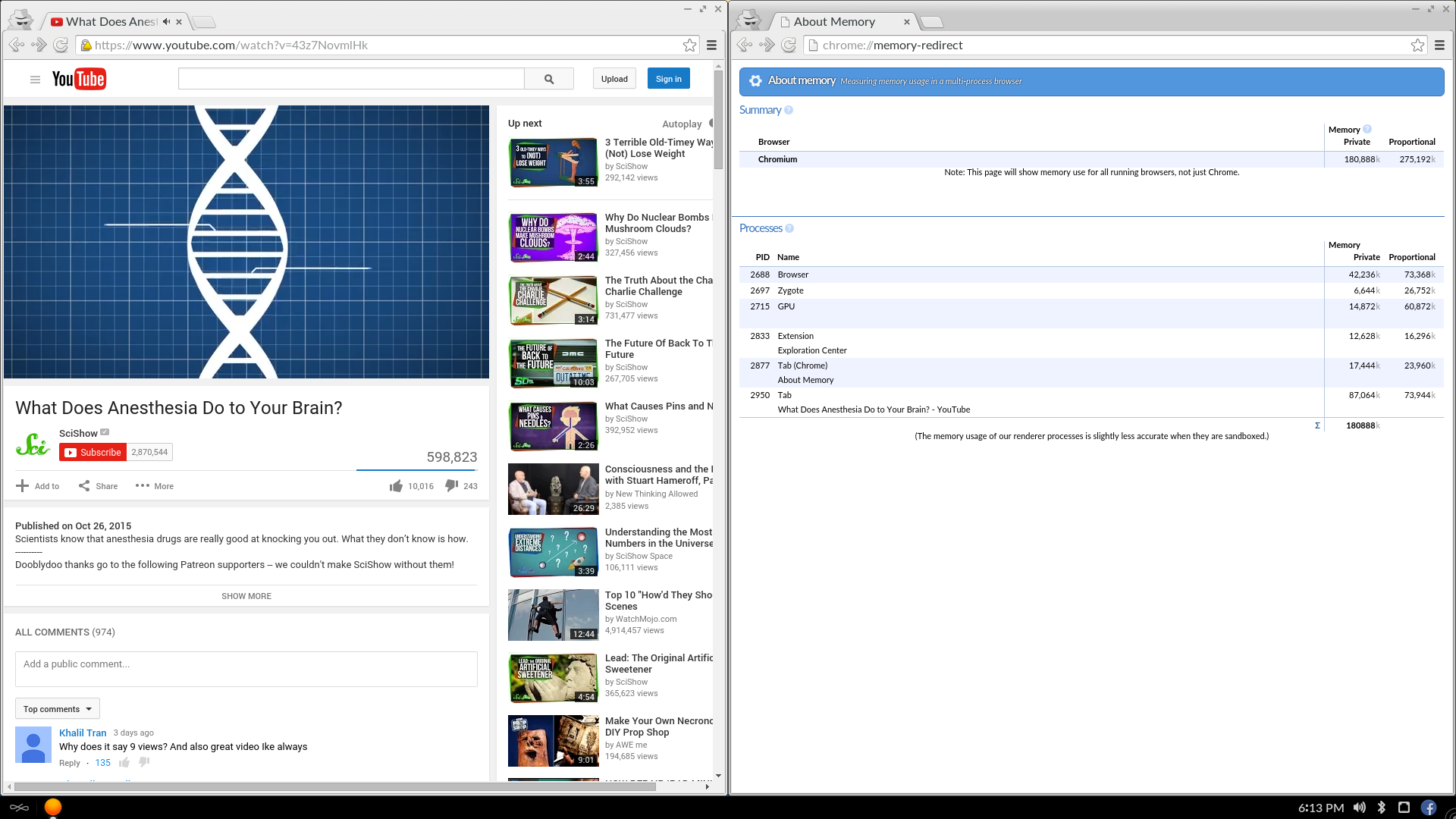Viewport: 1456px width, 819px height.
Task: Switch to the What Does Anesthesia tab
Action: [112, 22]
